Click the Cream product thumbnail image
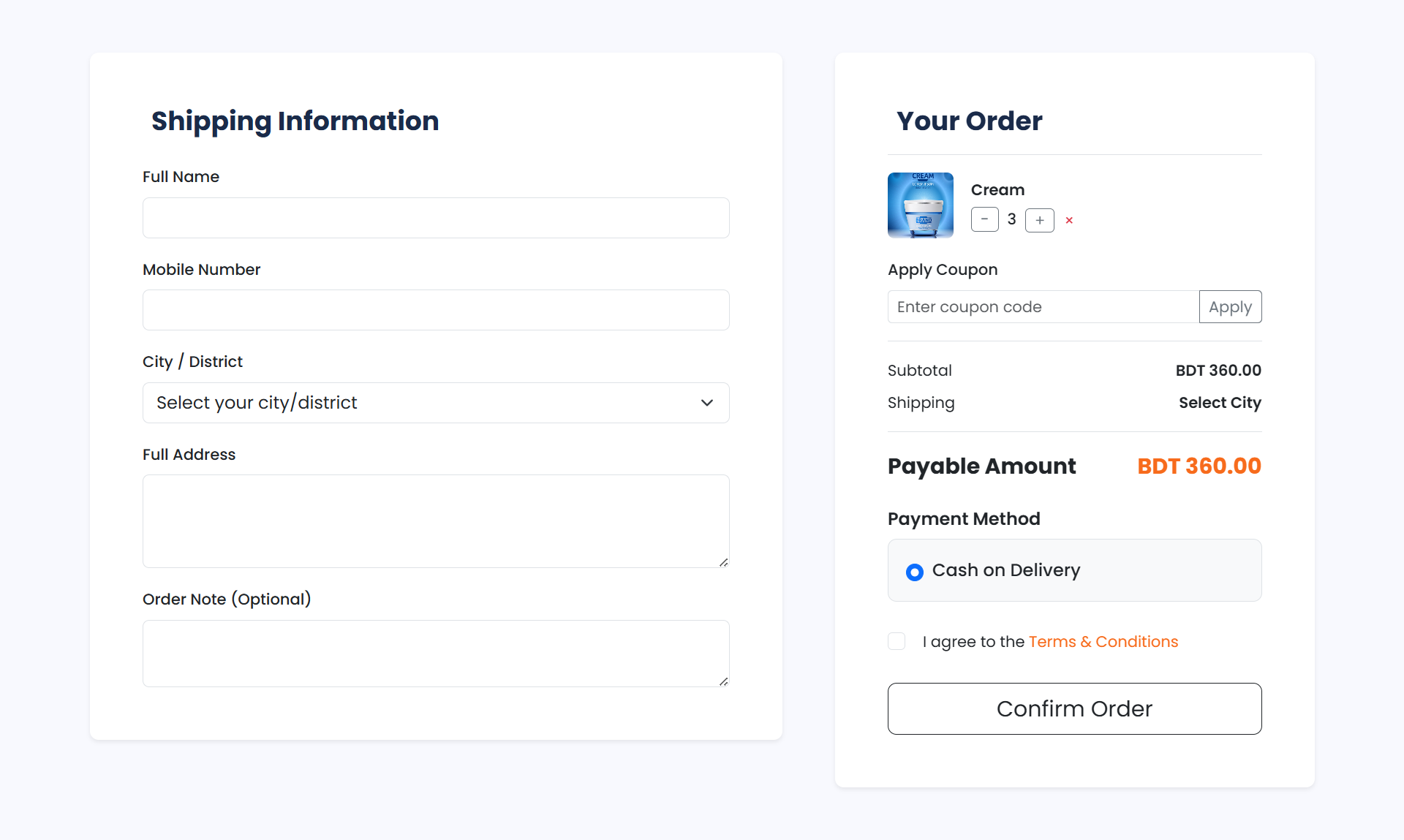This screenshot has width=1404, height=840. 920,205
